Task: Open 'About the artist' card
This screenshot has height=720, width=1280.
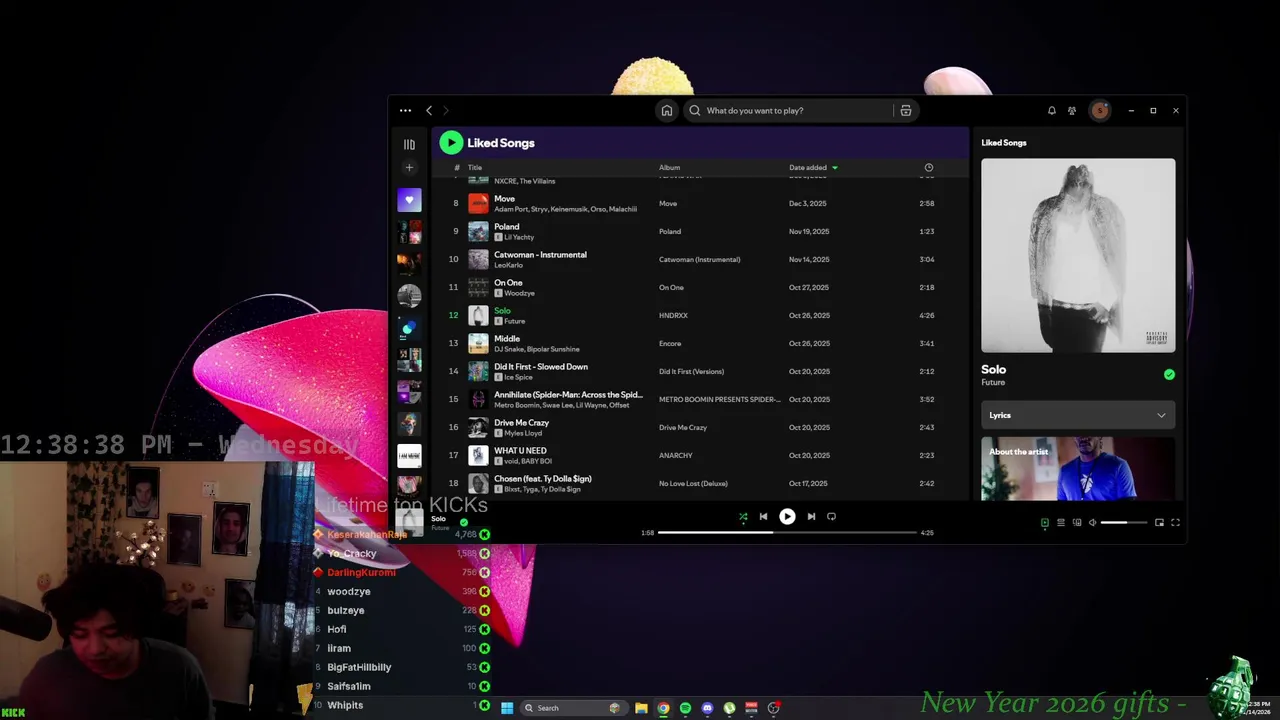Action: (x=1078, y=468)
